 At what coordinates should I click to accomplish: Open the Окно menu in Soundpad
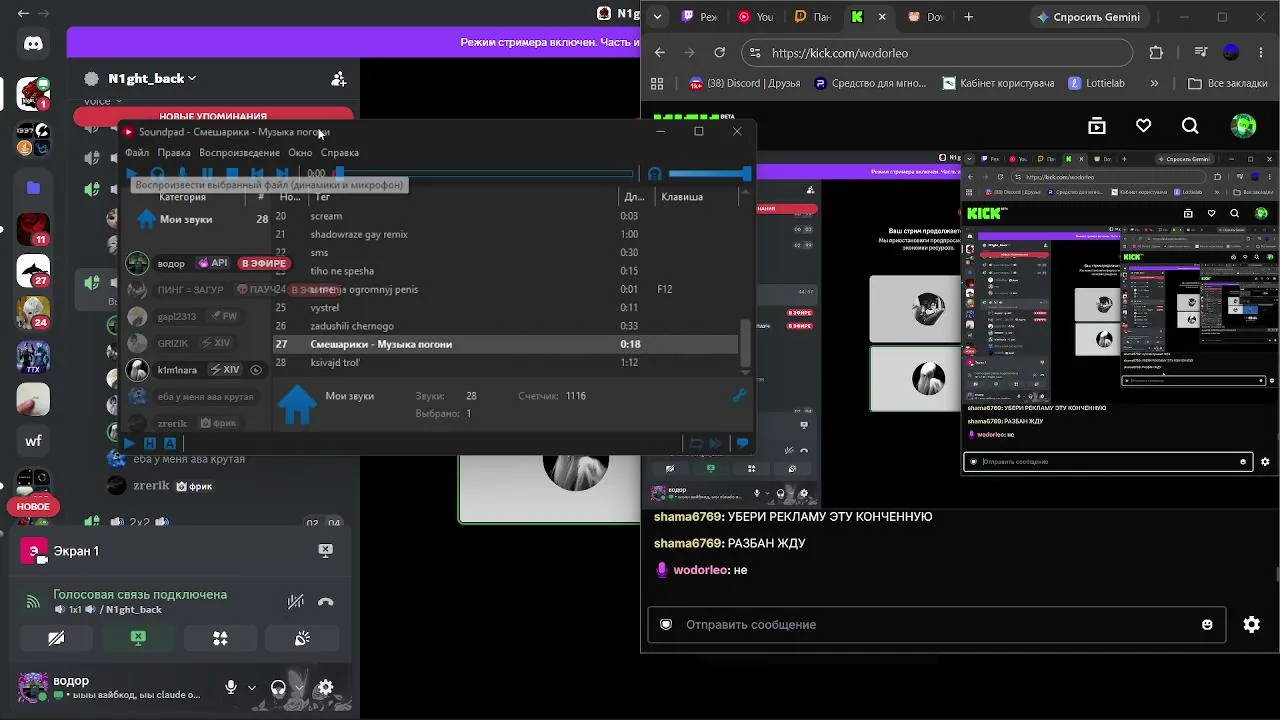(300, 153)
